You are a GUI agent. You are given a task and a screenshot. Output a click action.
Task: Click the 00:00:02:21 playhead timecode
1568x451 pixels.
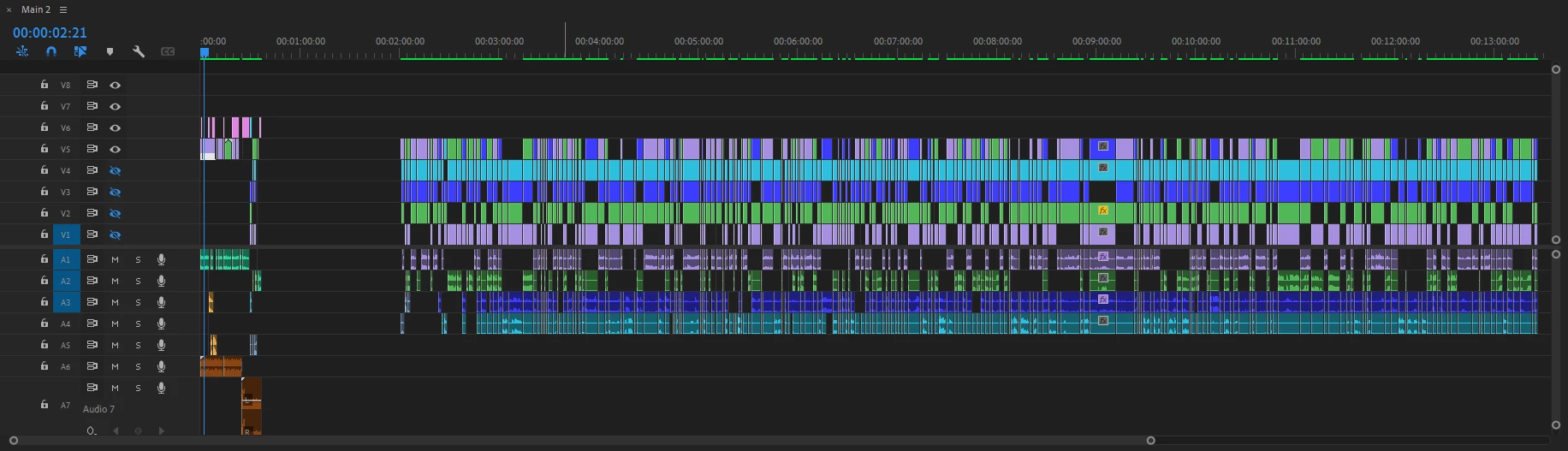pos(50,33)
